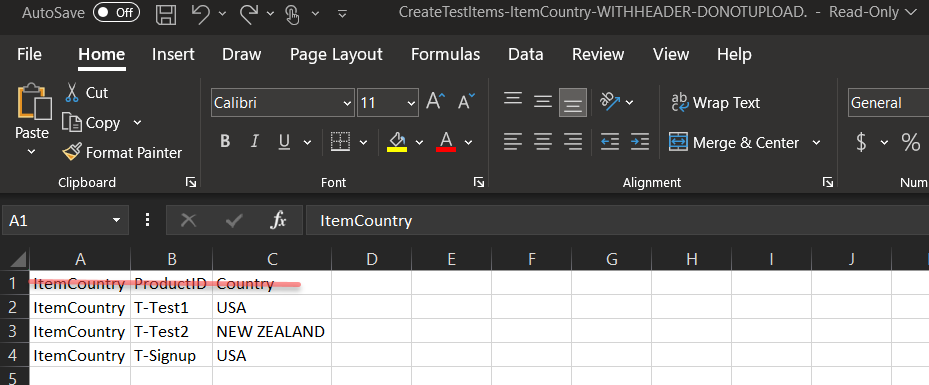Click the Borders icon
Image resolution: width=929 pixels, height=385 pixels.
340,142
